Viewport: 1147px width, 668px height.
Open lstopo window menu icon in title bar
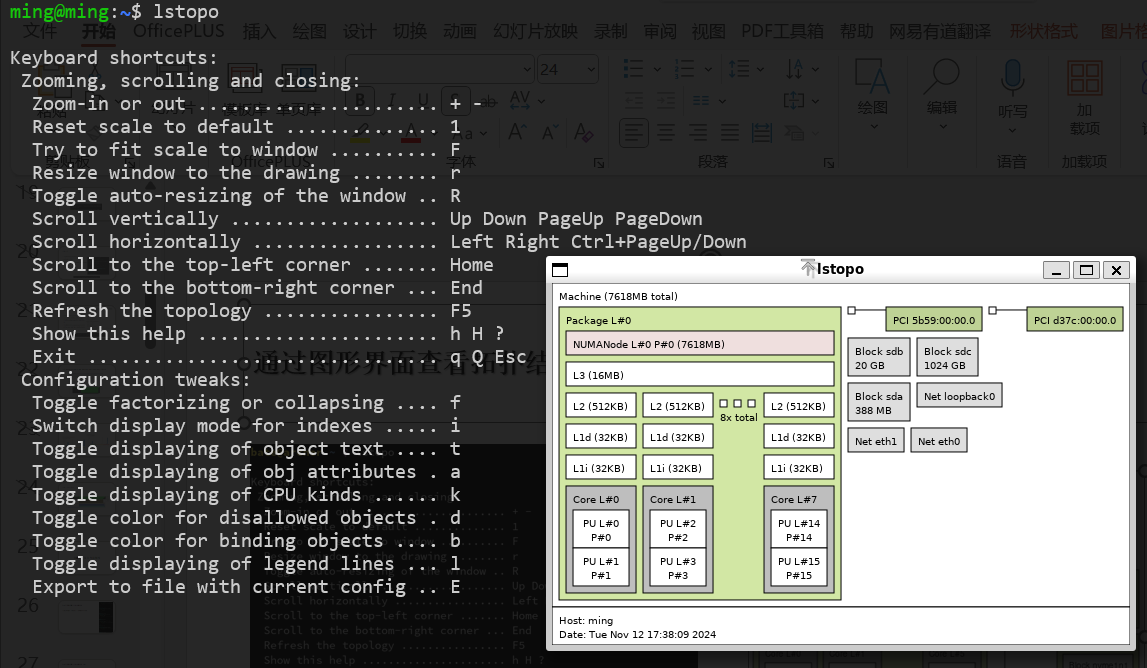pyautogui.click(x=560, y=270)
